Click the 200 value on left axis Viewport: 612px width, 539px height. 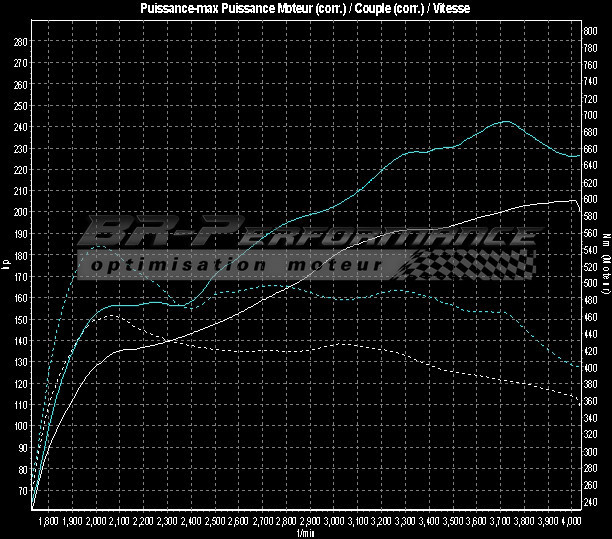tap(21, 212)
